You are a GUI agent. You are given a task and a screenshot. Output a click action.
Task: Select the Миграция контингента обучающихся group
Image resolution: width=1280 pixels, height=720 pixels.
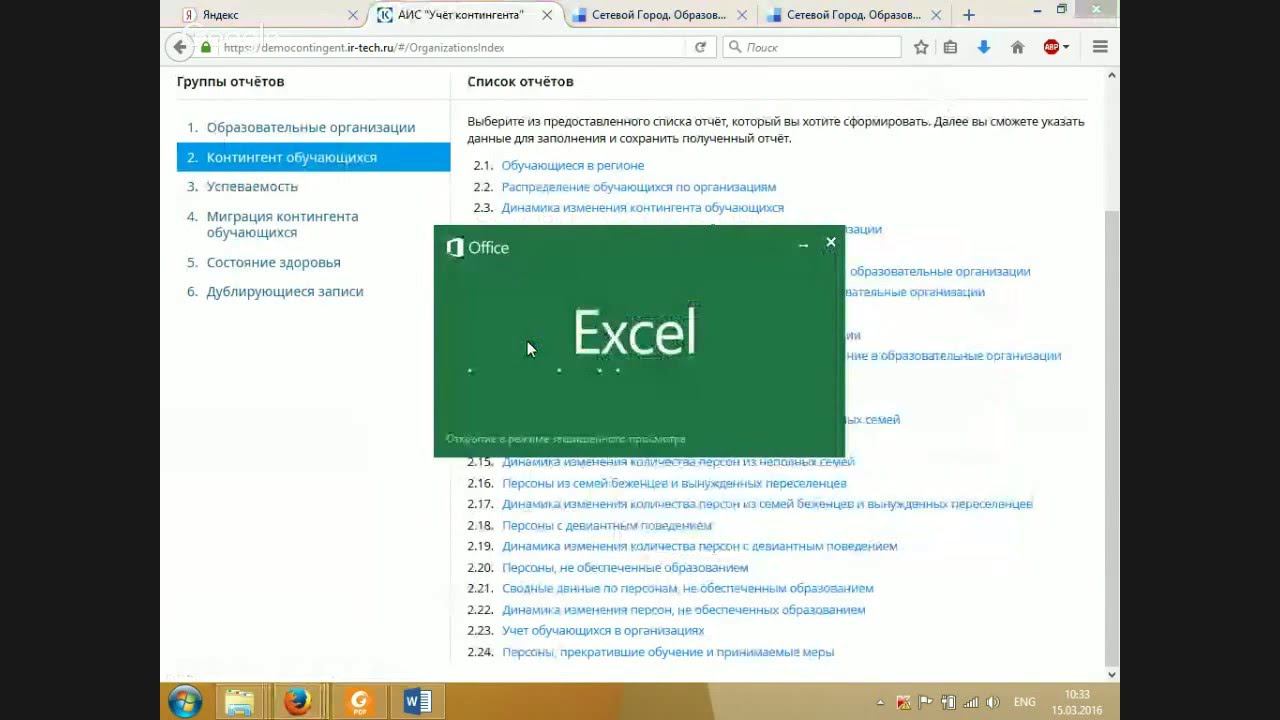(282, 224)
